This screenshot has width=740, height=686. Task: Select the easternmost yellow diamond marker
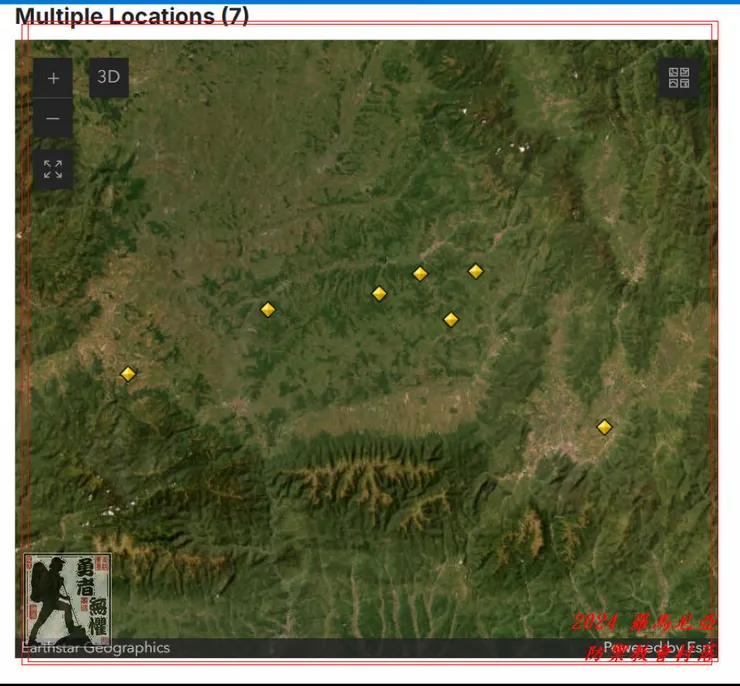(x=604, y=427)
